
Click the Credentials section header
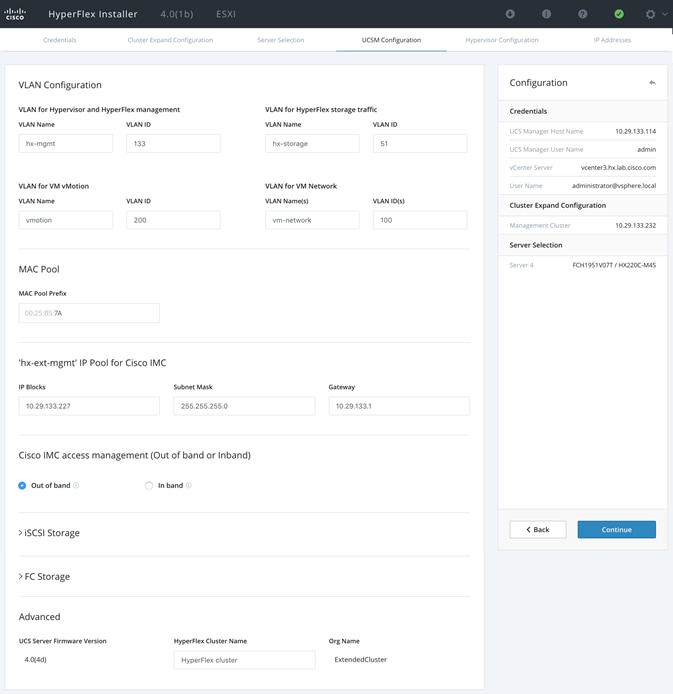(x=582, y=111)
